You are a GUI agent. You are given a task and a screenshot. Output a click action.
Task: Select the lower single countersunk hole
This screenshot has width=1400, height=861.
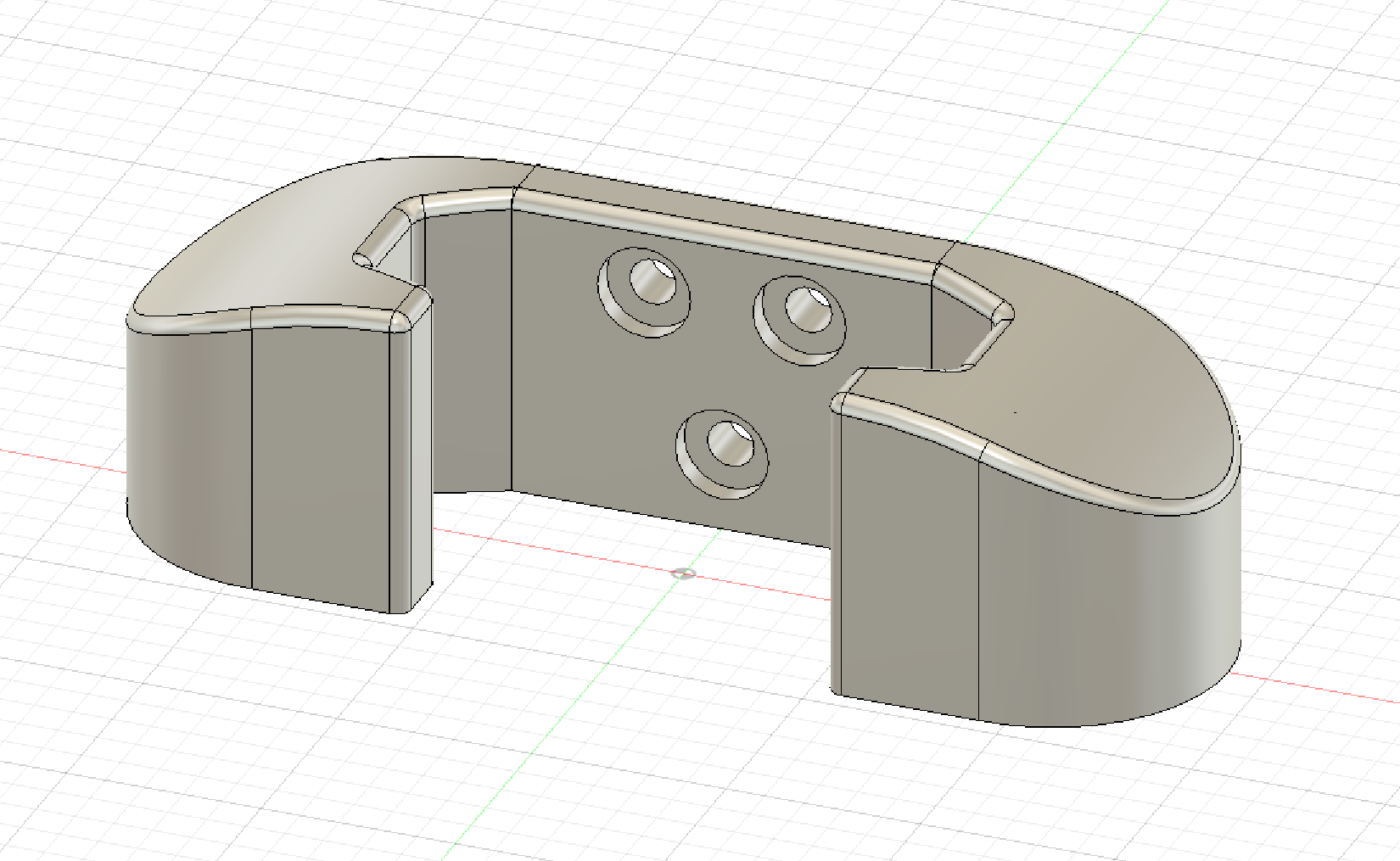pyautogui.click(x=722, y=454)
